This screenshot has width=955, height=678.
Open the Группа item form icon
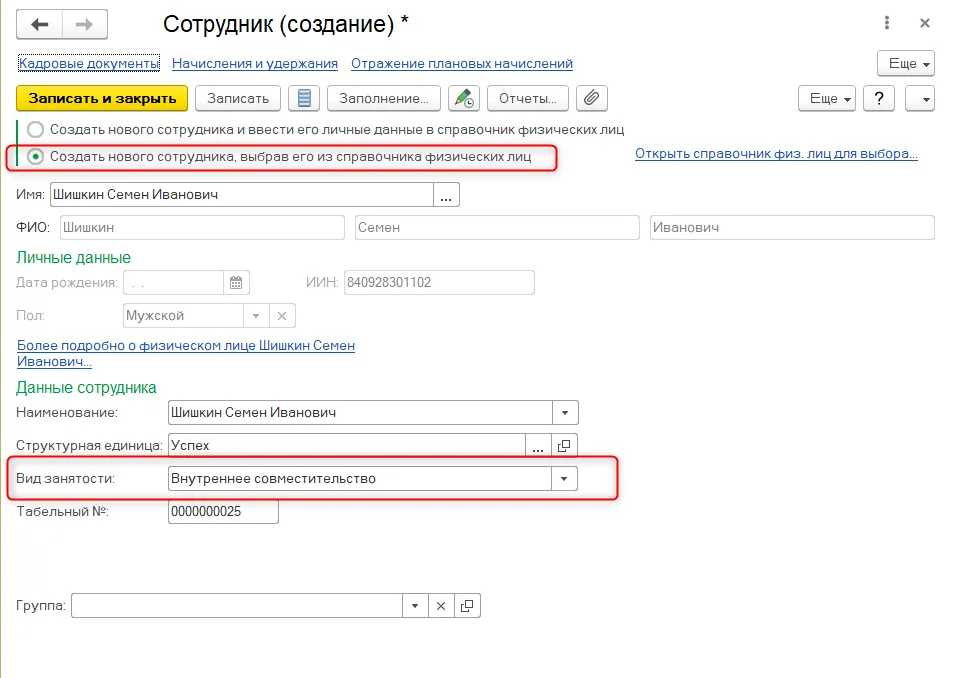(x=467, y=606)
